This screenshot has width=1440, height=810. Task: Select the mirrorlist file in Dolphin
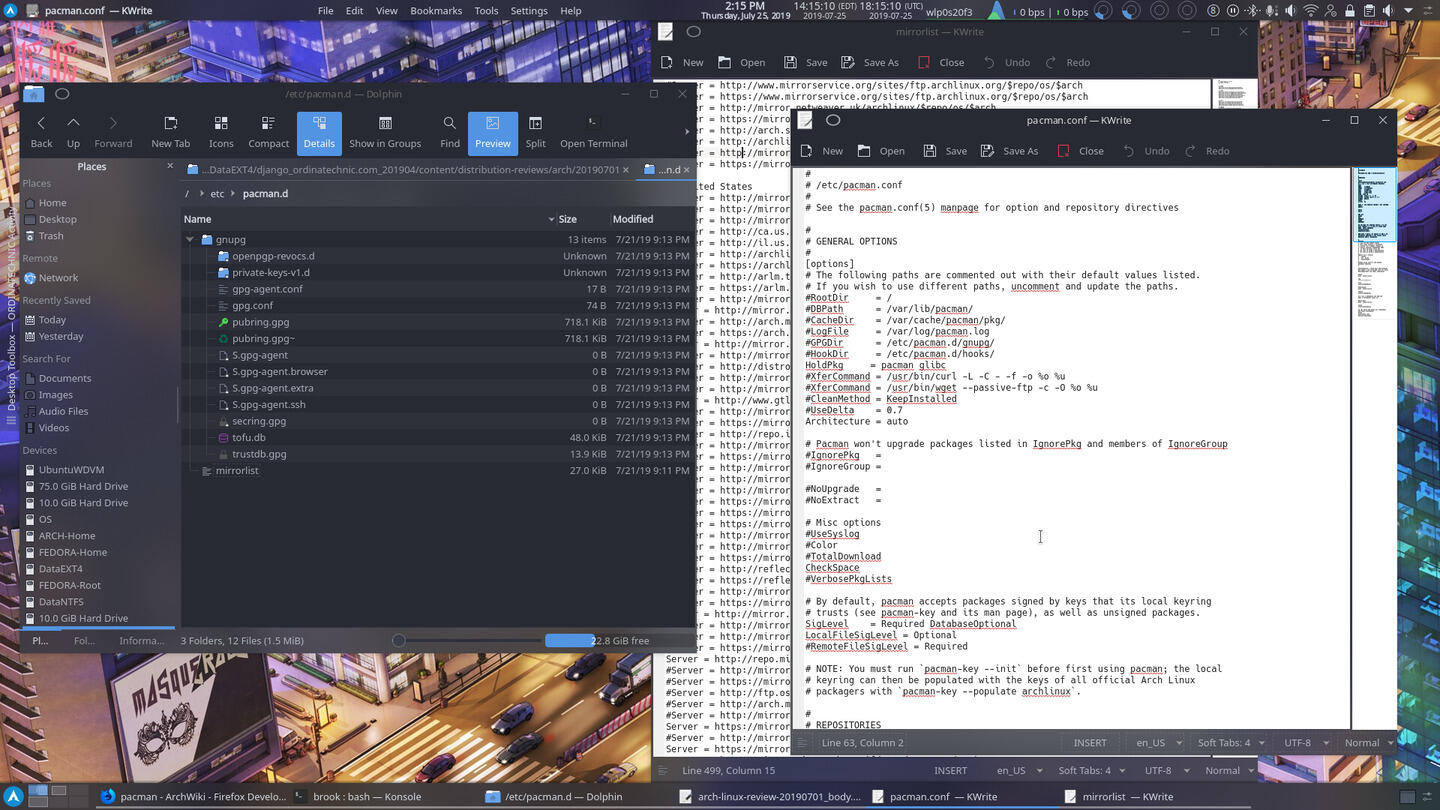point(237,471)
